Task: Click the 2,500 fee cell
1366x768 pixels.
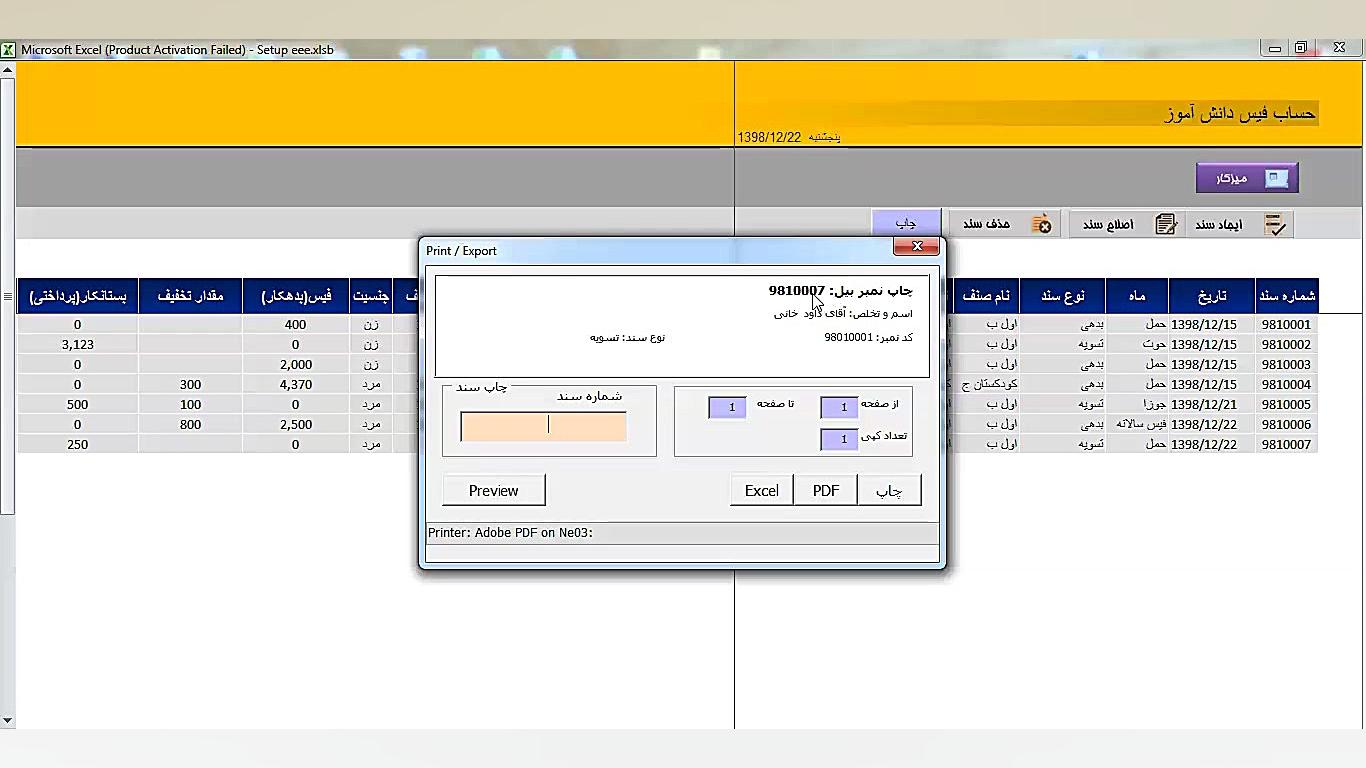Action: pyautogui.click(x=296, y=424)
